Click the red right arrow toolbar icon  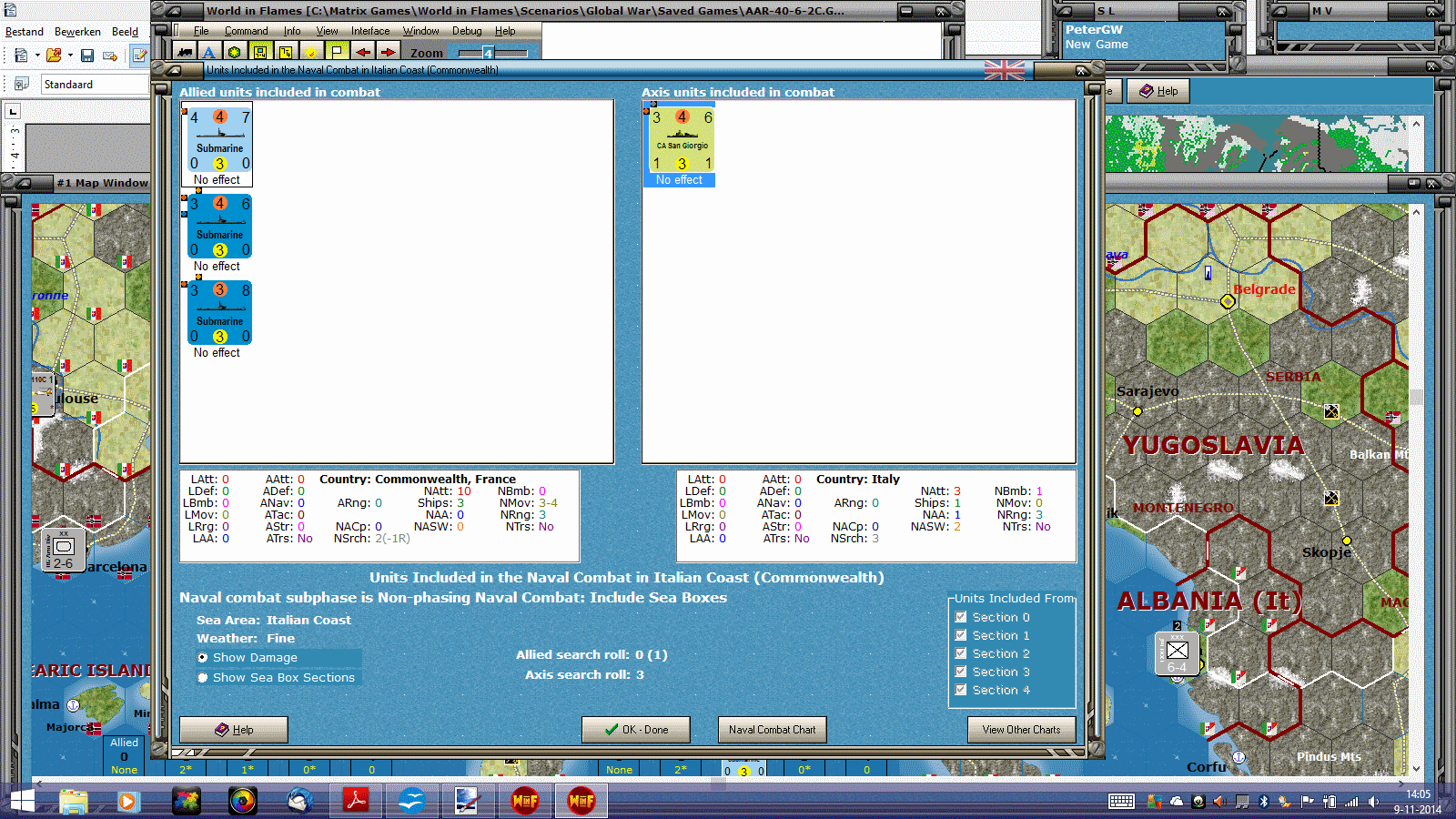388,53
